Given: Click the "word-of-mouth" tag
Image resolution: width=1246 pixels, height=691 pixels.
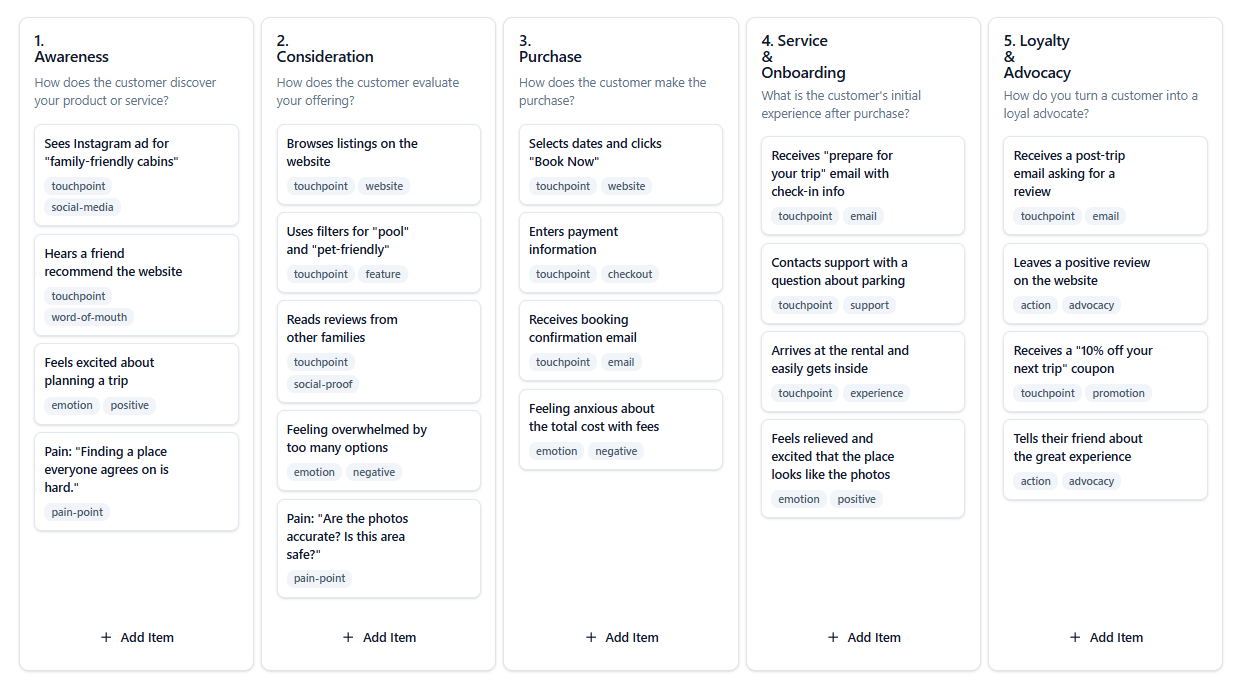Looking at the screenshot, I should (89, 317).
